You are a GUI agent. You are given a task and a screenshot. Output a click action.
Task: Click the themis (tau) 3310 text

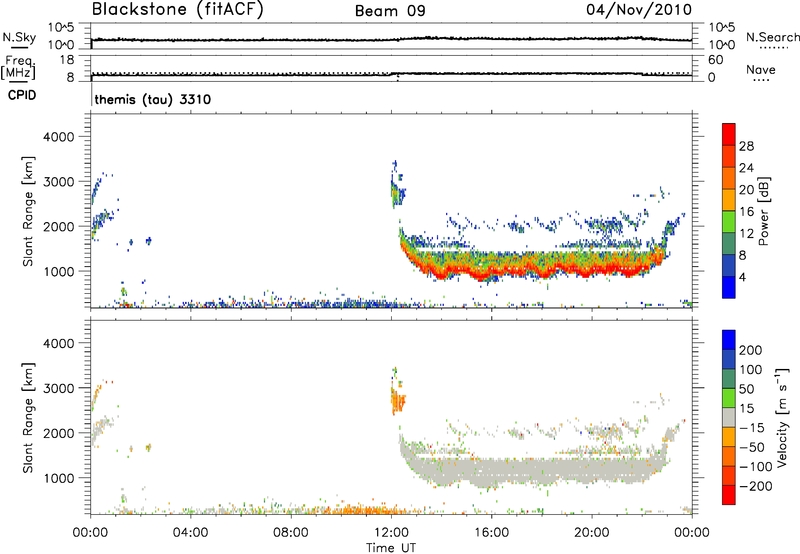153,99
